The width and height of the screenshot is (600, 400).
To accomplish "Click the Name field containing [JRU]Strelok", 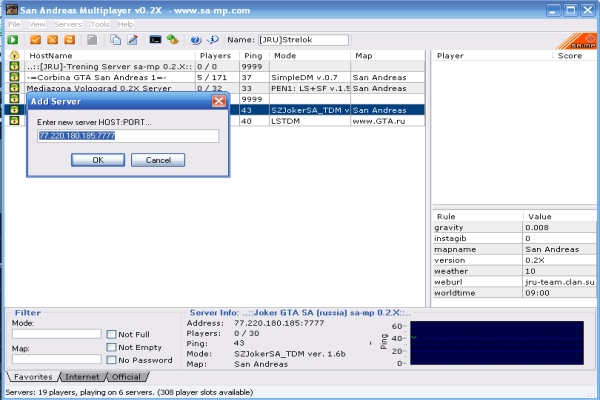I will pos(303,40).
